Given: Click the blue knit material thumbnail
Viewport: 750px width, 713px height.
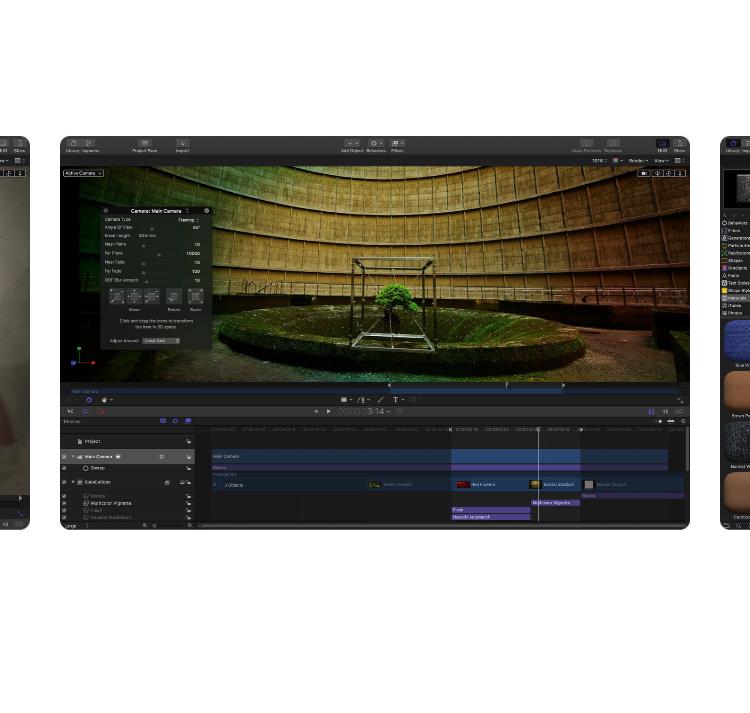Looking at the screenshot, I should (x=737, y=340).
